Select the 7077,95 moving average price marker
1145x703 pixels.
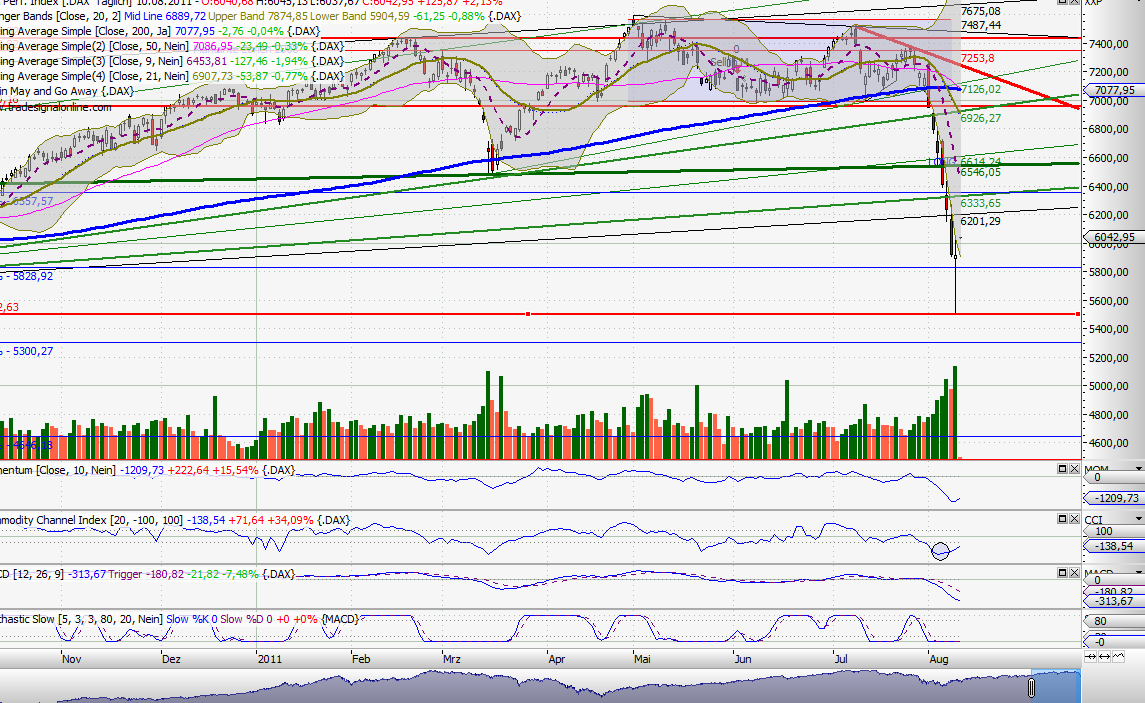(x=1114, y=90)
